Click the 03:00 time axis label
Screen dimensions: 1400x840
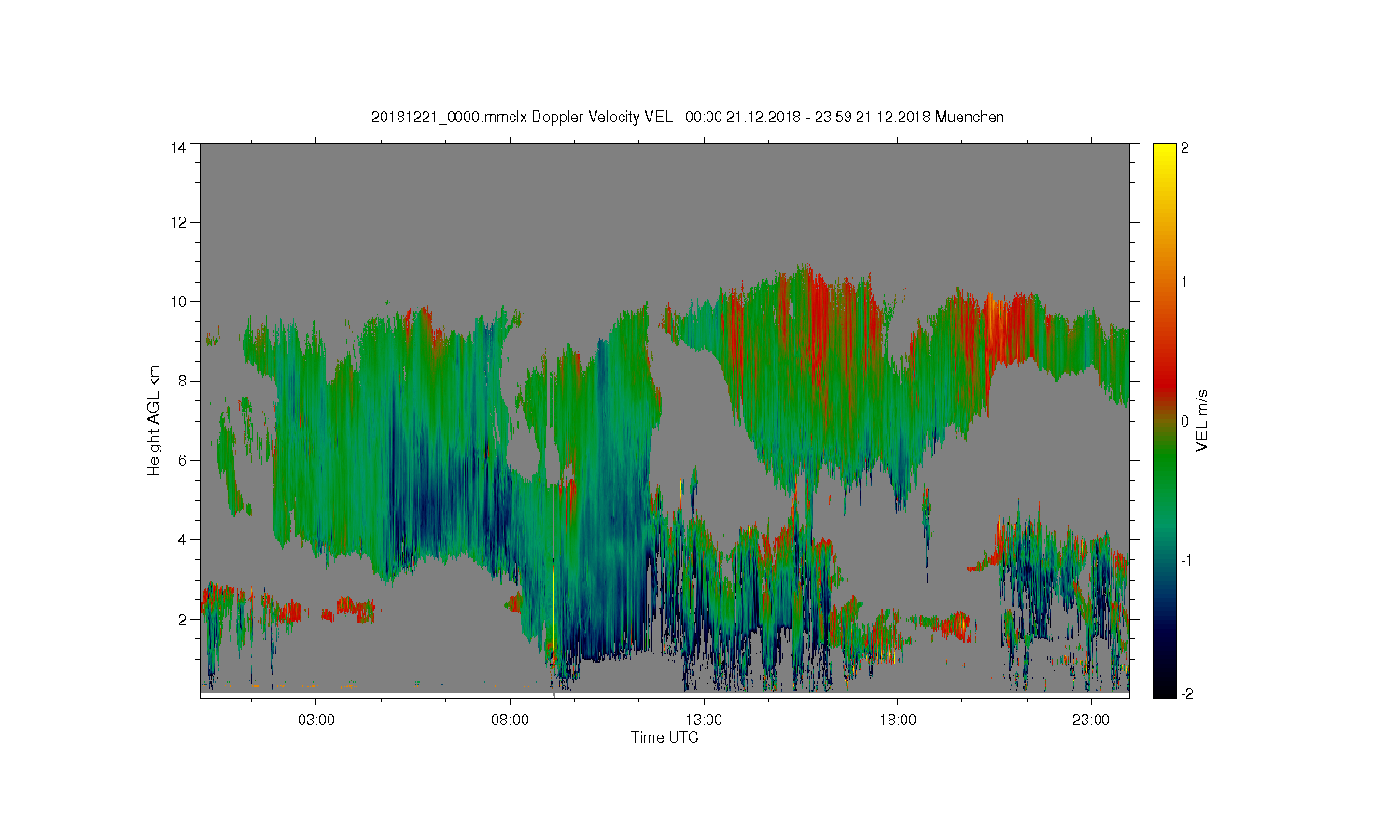tap(315, 721)
